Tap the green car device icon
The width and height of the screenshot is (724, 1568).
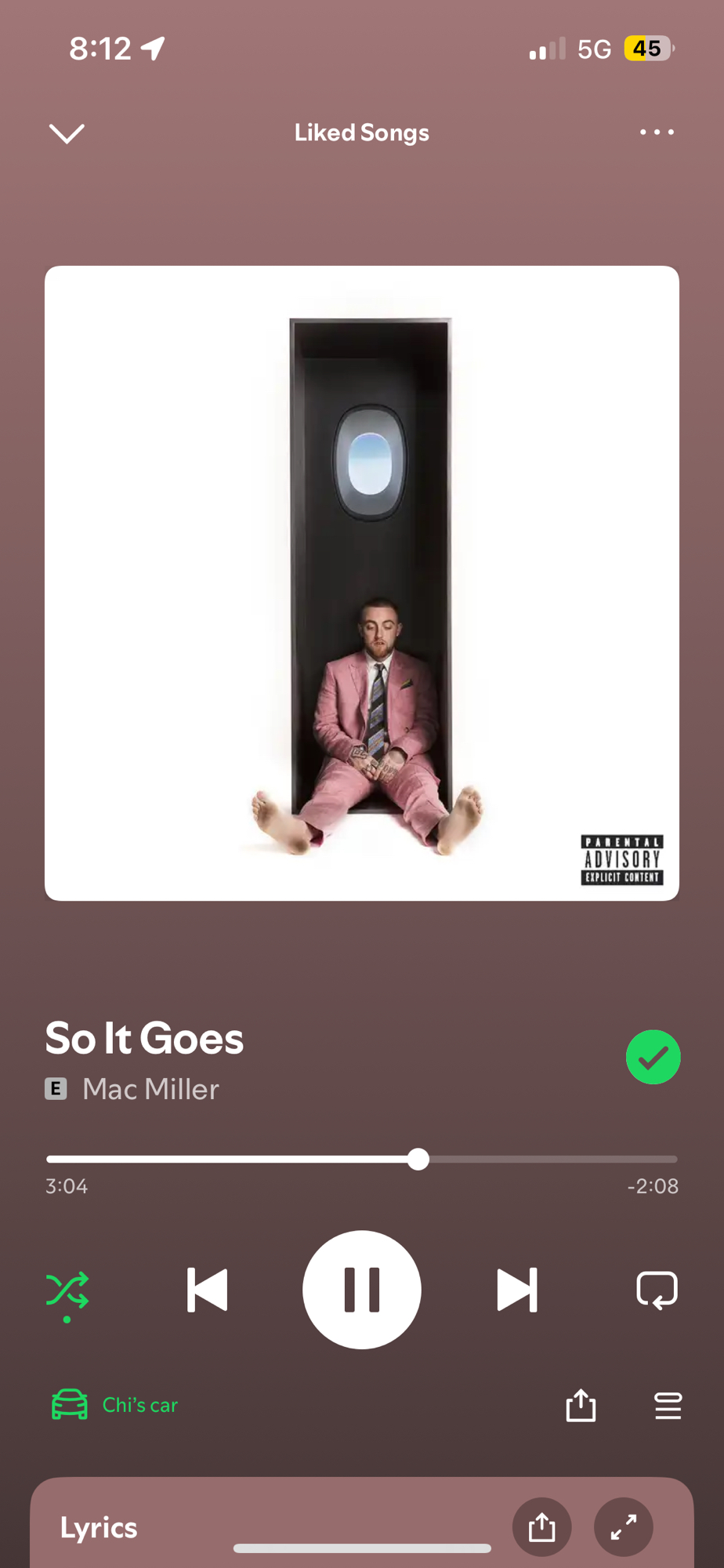click(70, 1404)
